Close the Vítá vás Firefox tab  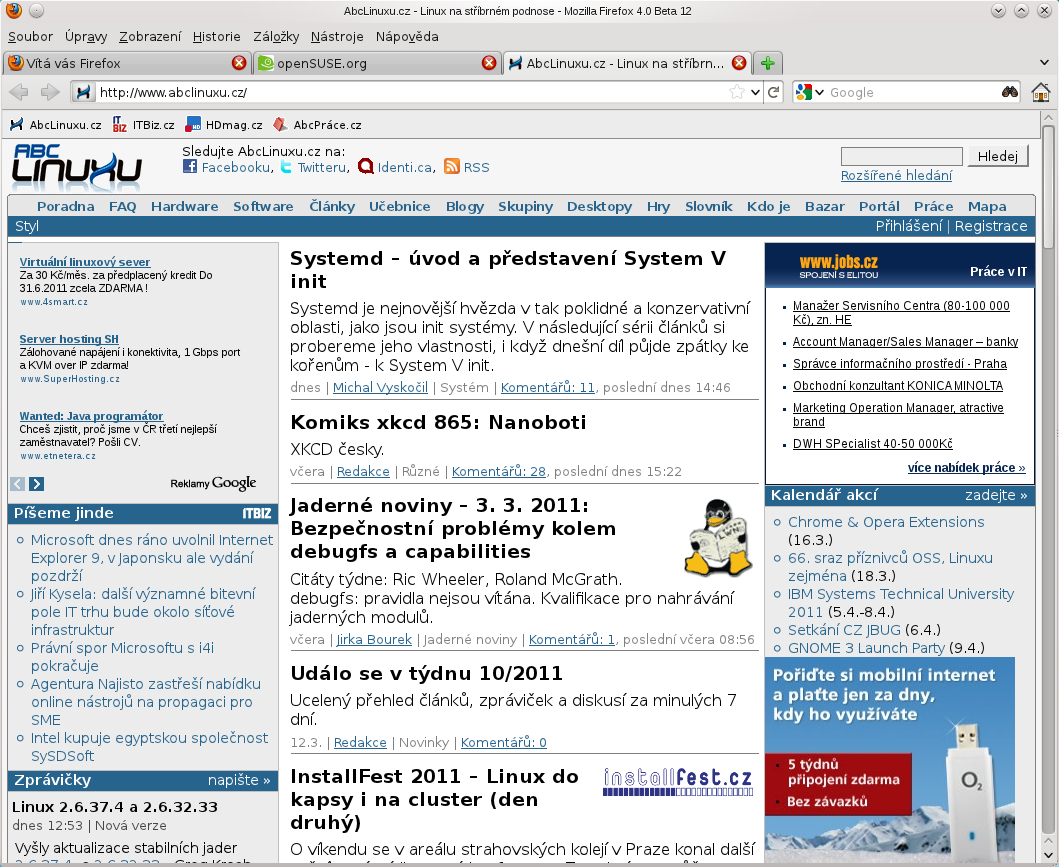point(239,63)
